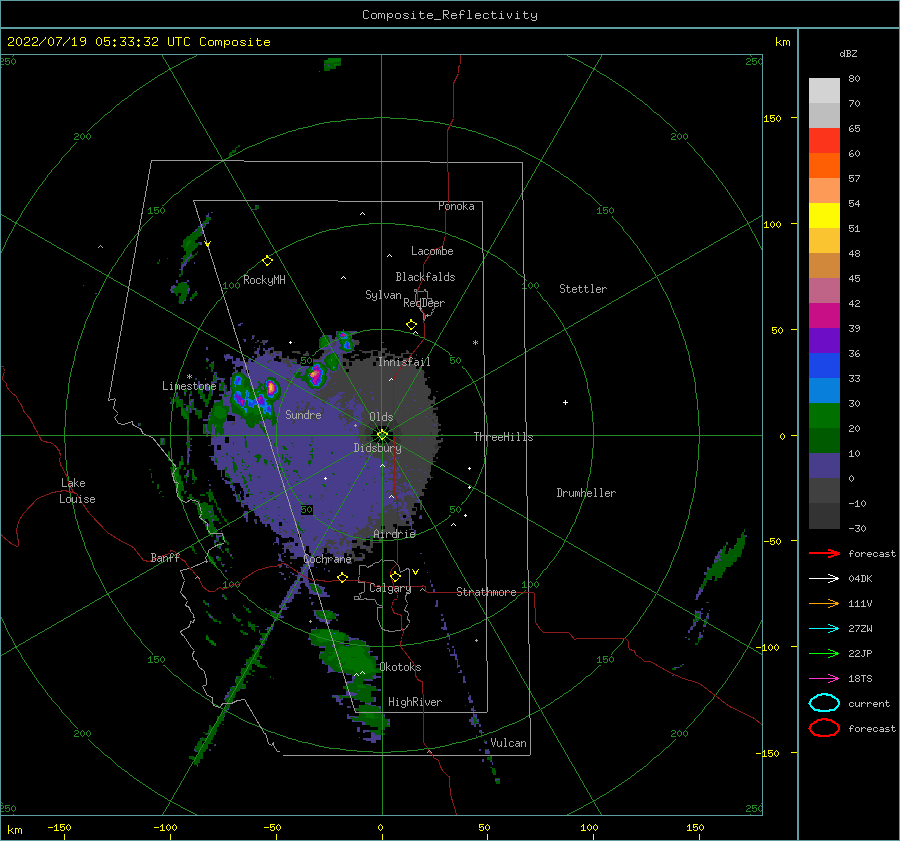Pick the slate purple swatch below 10 dBZ
Image resolution: width=900 pixels, height=841 pixels.
[824, 465]
